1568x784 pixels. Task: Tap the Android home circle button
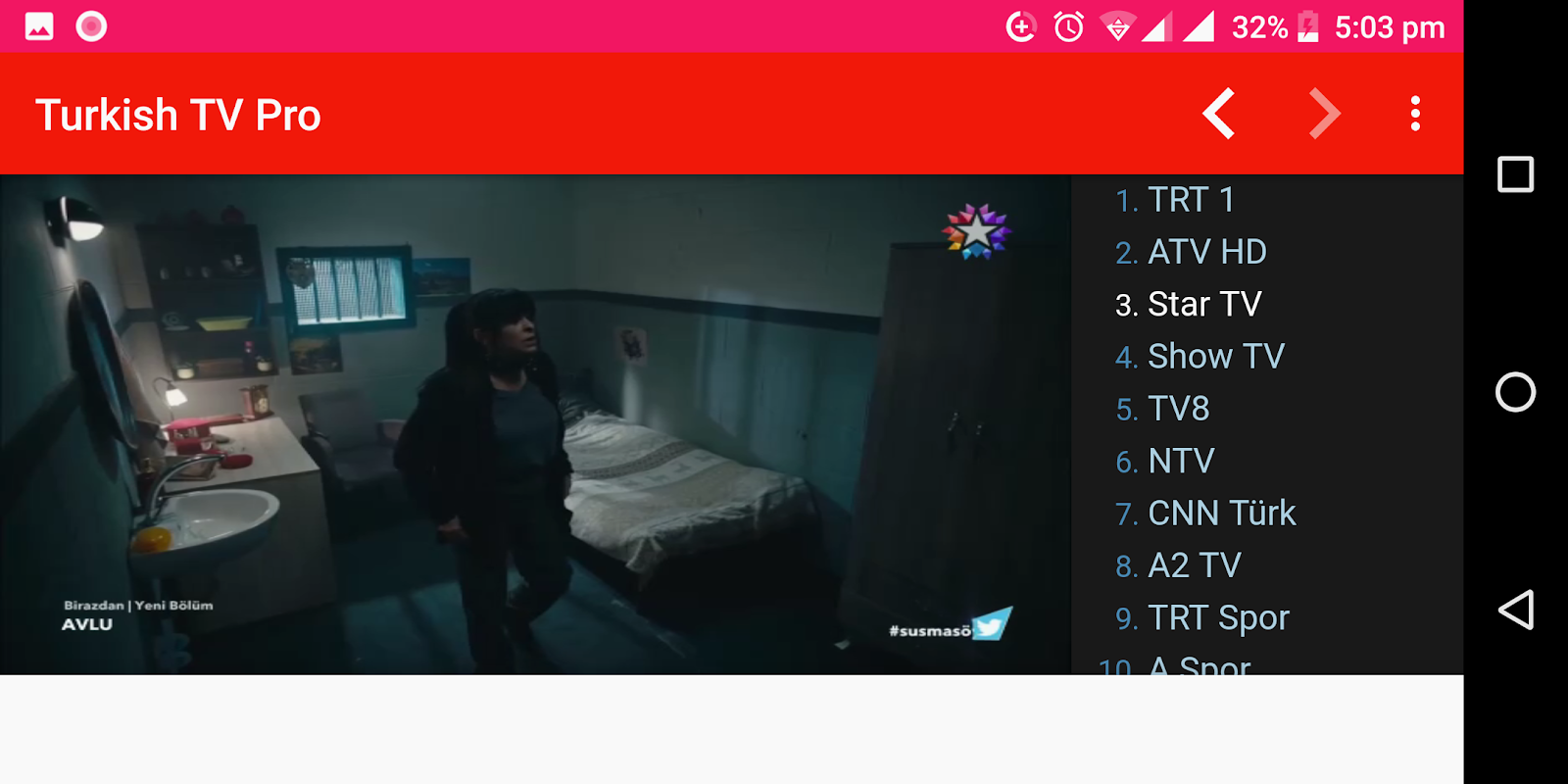pos(1515,392)
